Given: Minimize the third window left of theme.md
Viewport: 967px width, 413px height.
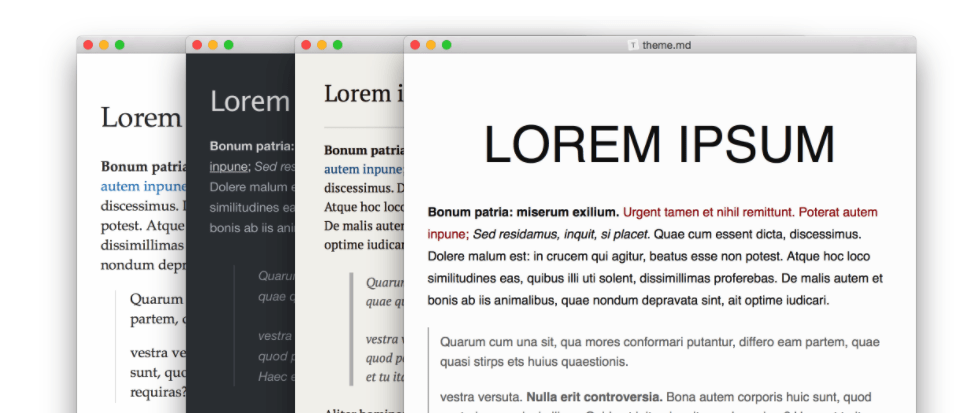Looking at the screenshot, I should coord(322,45).
